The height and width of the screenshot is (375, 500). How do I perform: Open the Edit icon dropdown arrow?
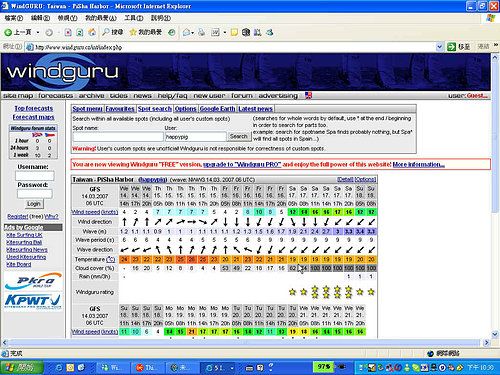(225, 32)
